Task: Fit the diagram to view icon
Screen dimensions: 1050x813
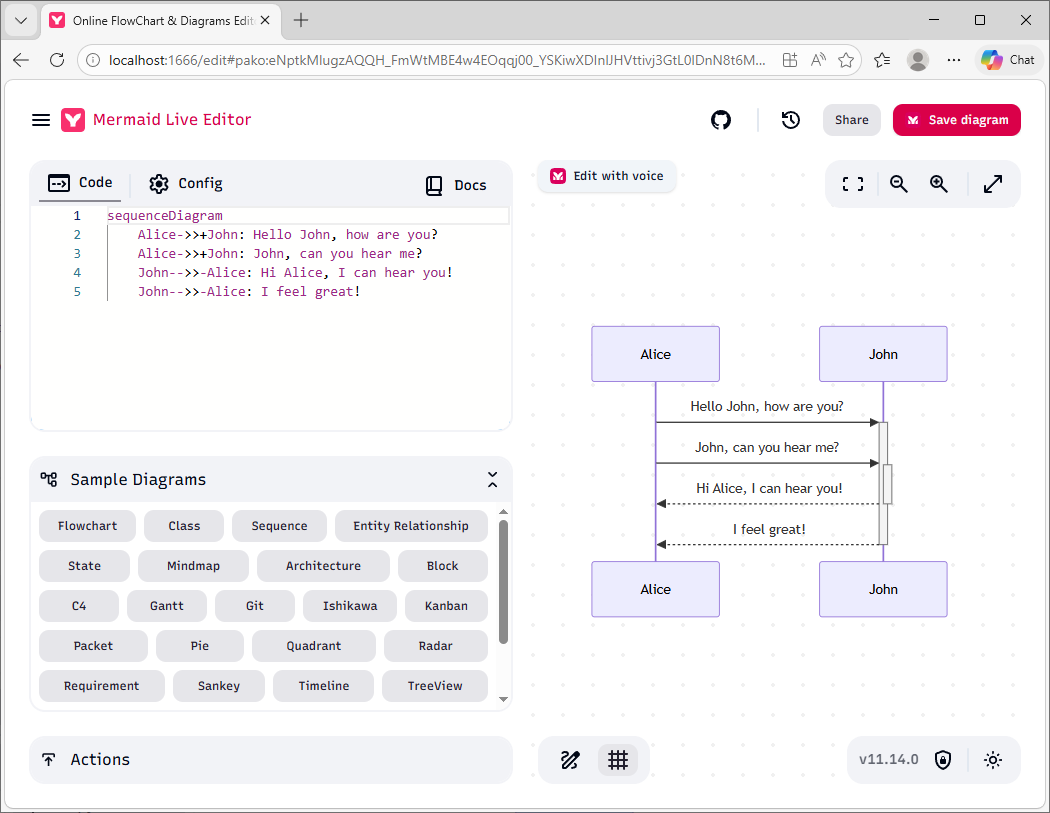Action: (x=852, y=184)
